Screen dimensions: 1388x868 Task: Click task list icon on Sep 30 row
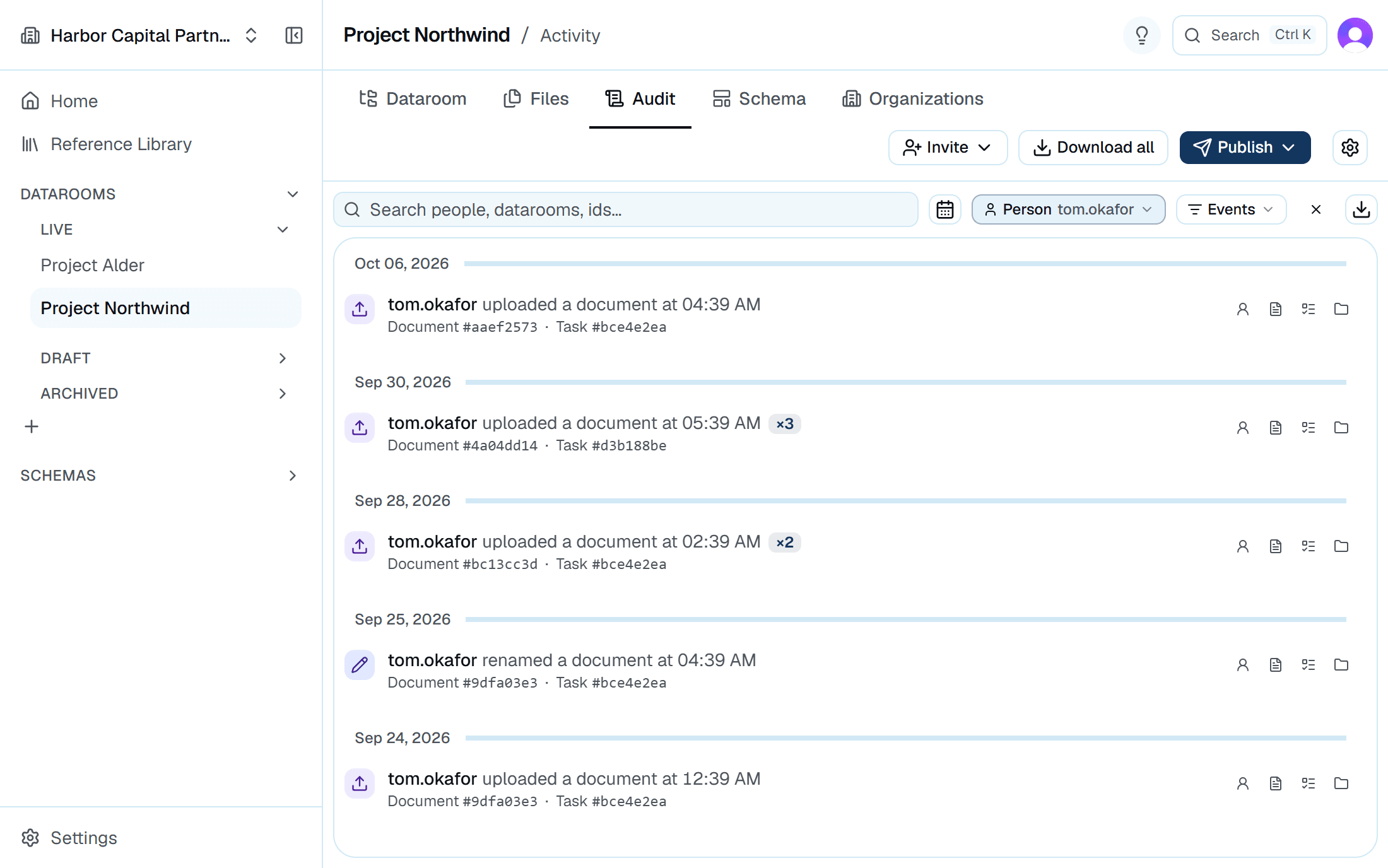pos(1308,428)
